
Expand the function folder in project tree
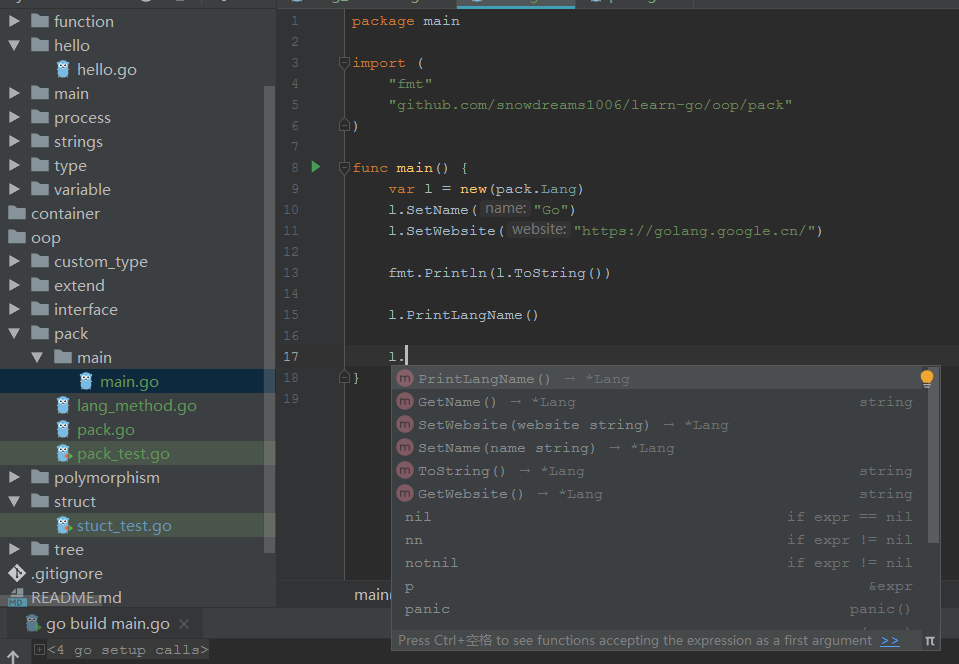click(x=14, y=21)
